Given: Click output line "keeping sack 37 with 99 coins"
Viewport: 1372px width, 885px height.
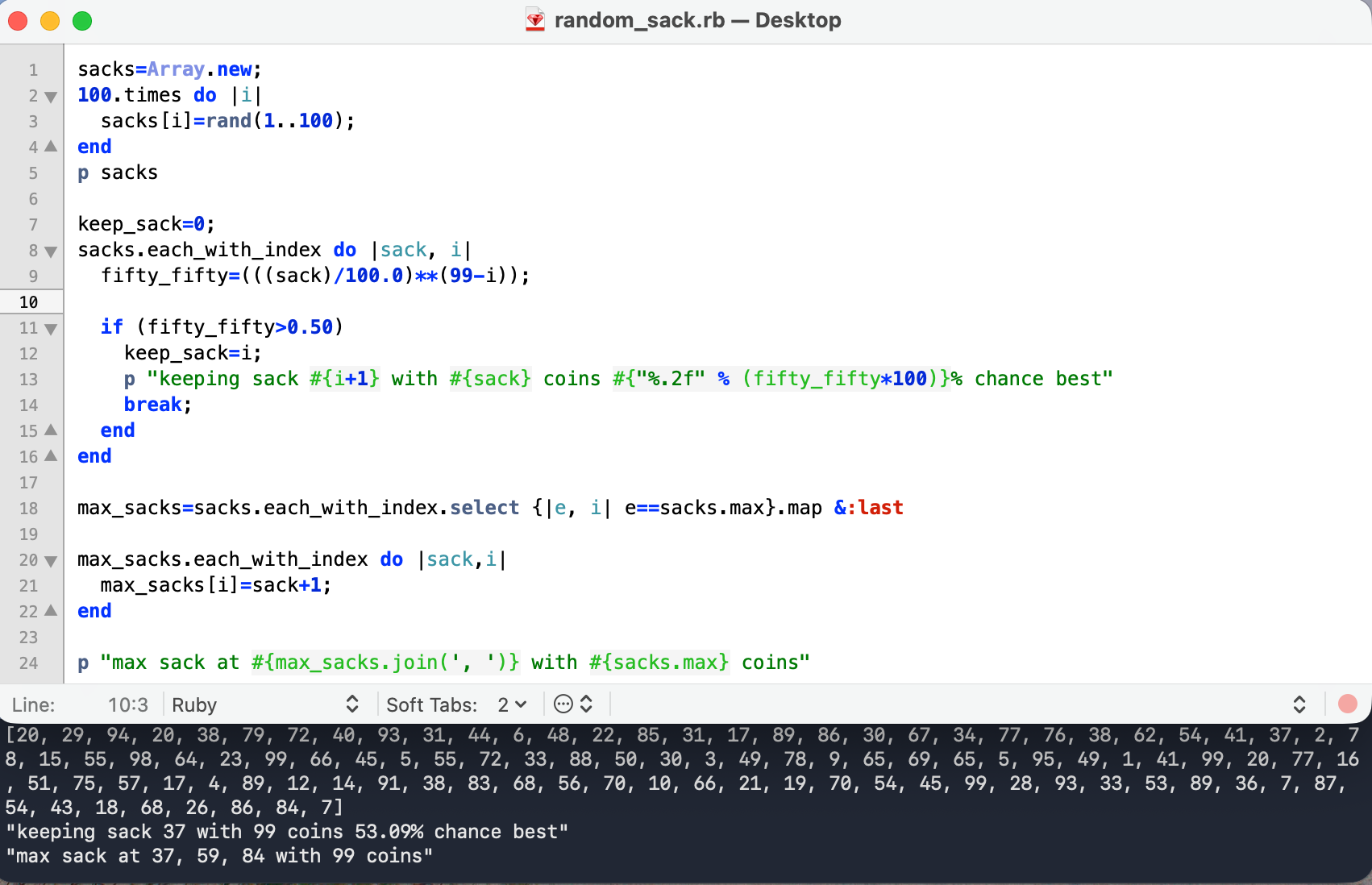Looking at the screenshot, I should pos(286,832).
